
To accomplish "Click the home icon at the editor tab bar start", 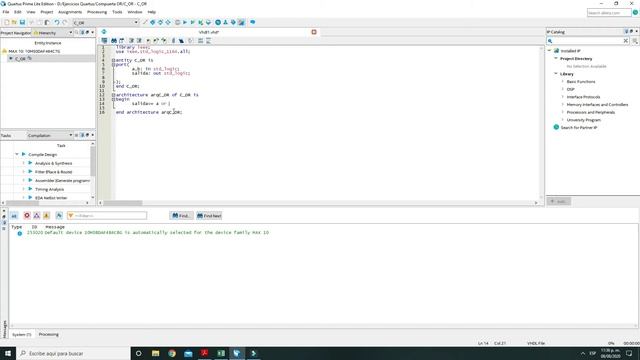I will (x=104, y=32).
